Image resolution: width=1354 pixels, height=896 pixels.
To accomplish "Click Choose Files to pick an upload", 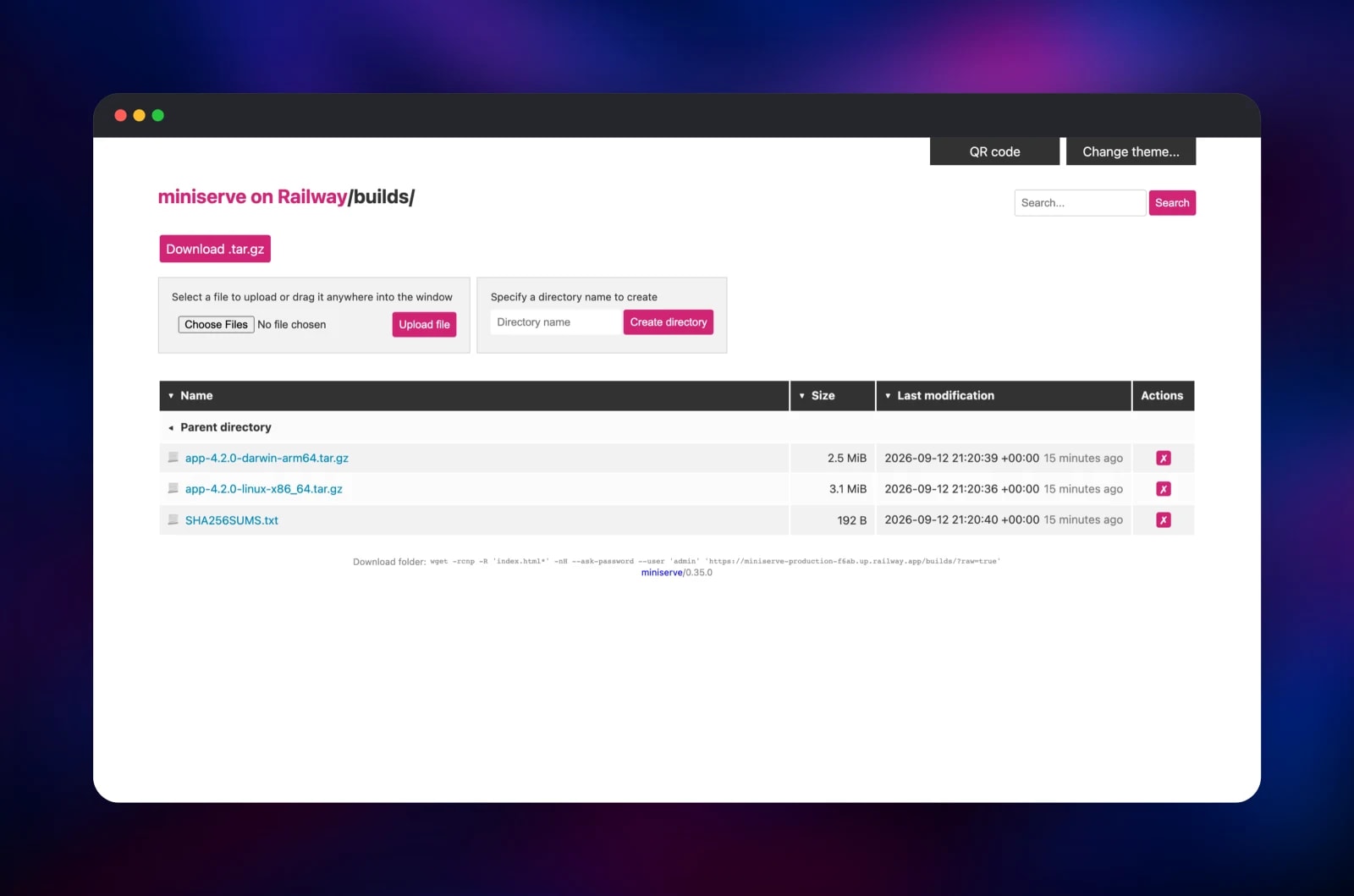I will (216, 324).
